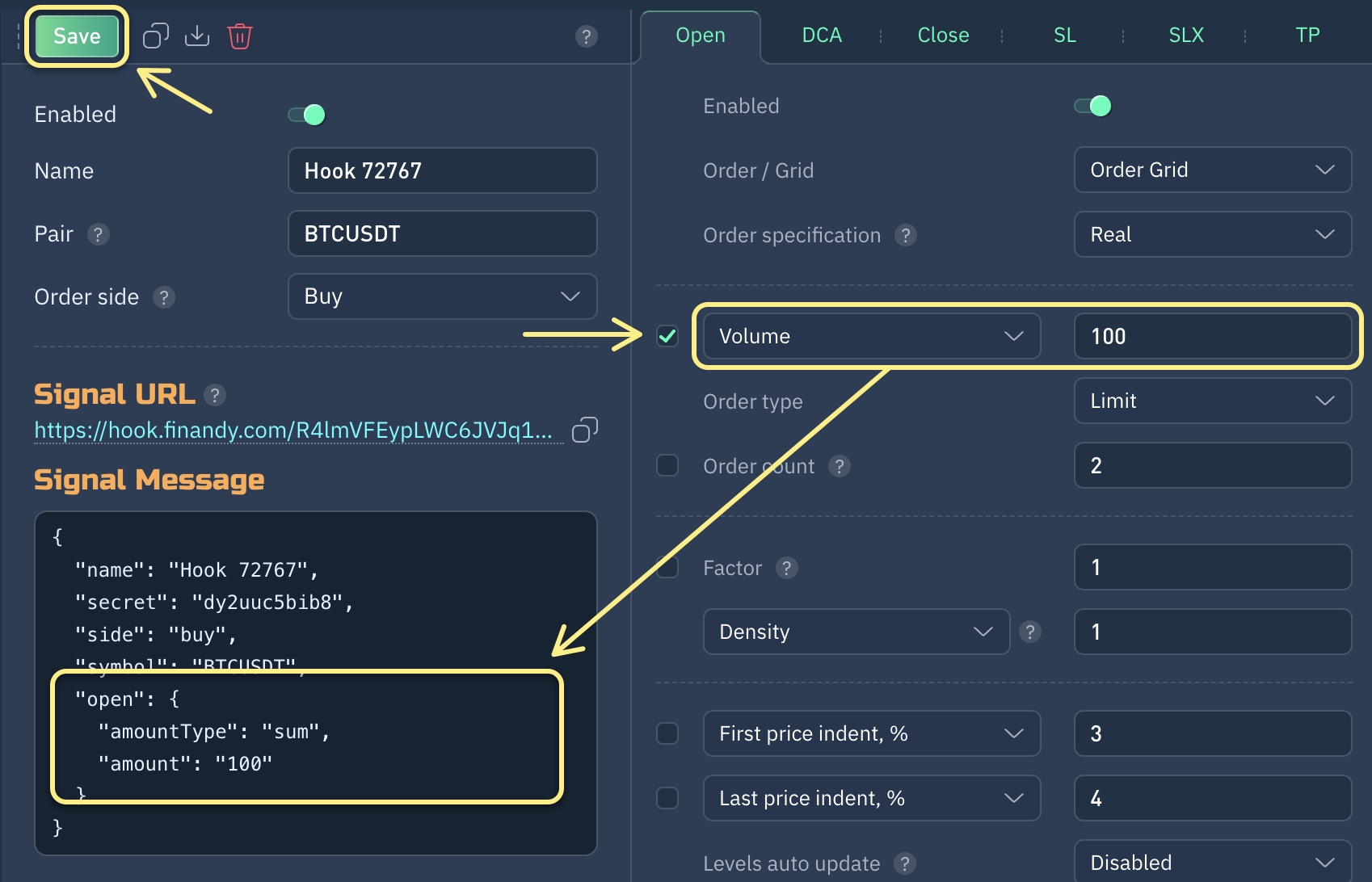Toggle the hook Enabled switch in left panel
This screenshot has height=882, width=1372.
pyautogui.click(x=307, y=115)
